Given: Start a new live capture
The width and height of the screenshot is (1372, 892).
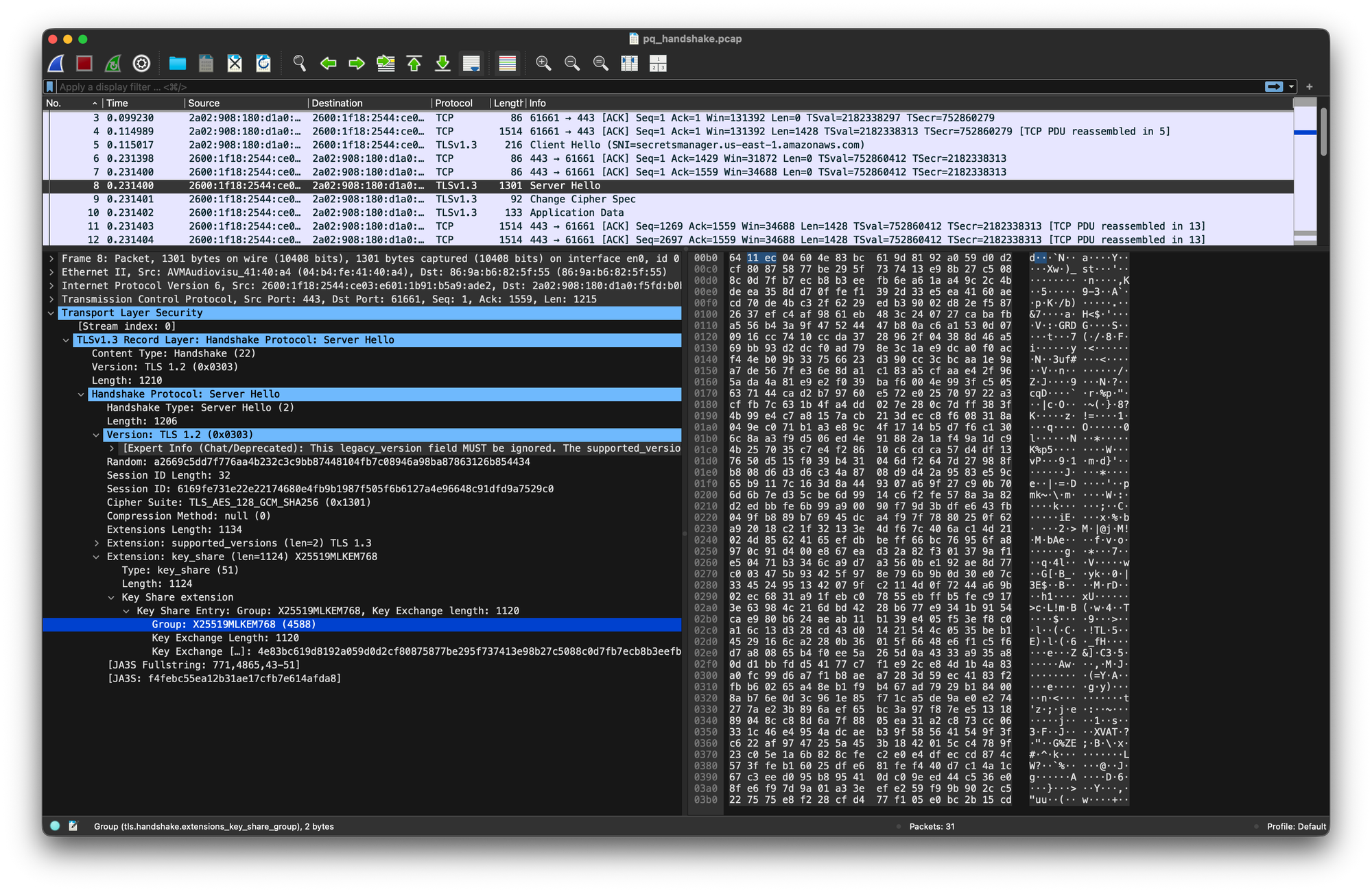Looking at the screenshot, I should (x=55, y=63).
